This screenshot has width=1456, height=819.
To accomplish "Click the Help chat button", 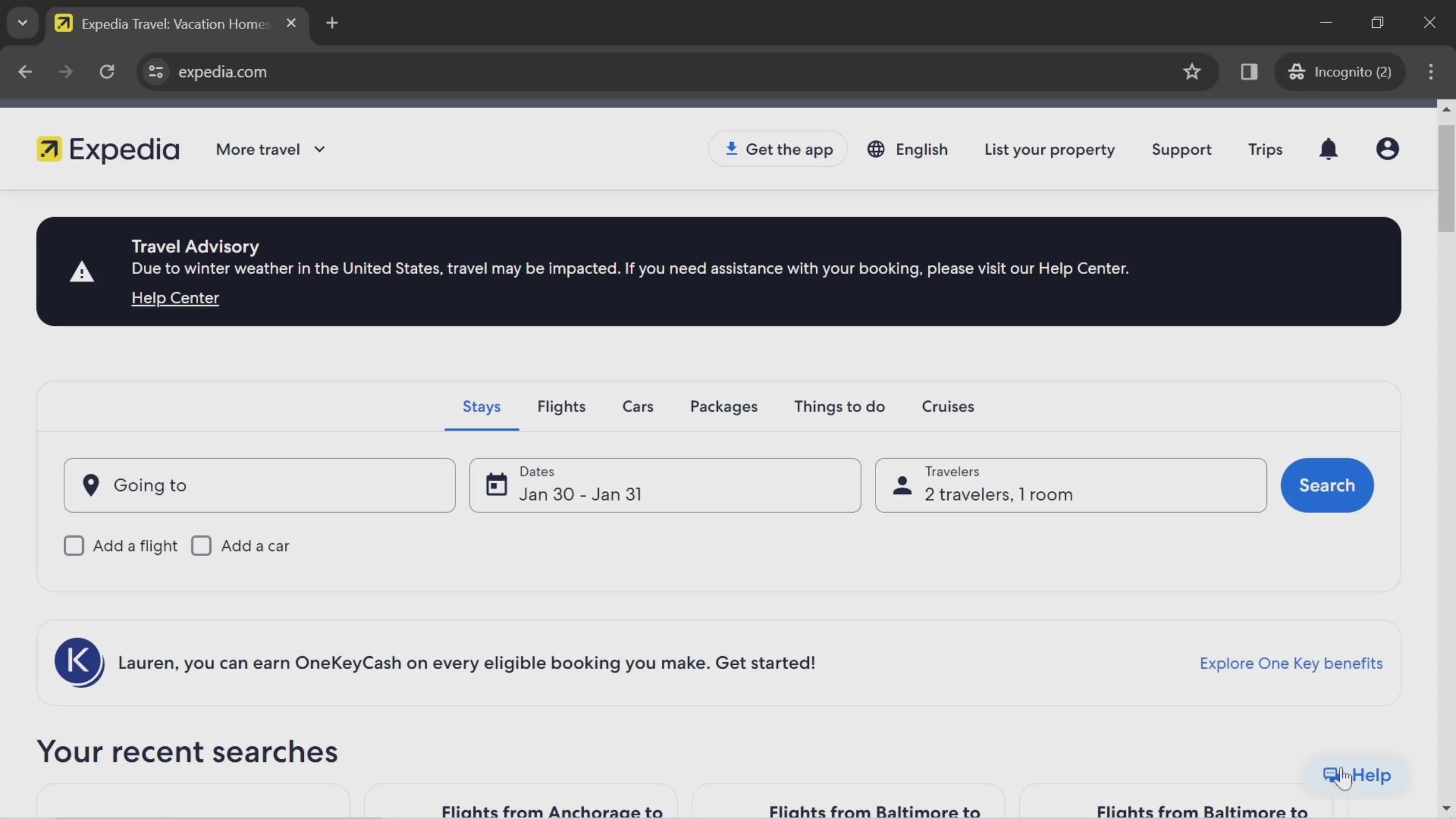I will (x=1357, y=775).
